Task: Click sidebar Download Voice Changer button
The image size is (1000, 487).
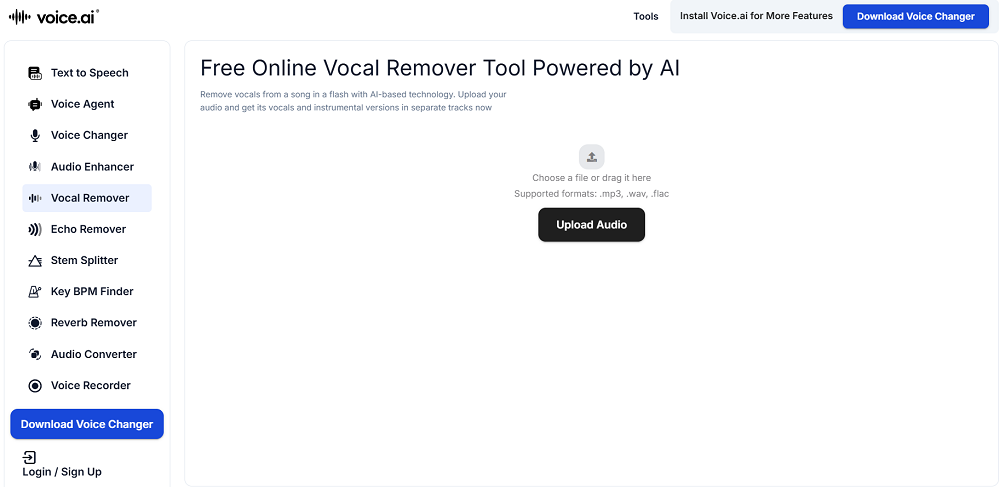Action: pyautogui.click(x=87, y=425)
